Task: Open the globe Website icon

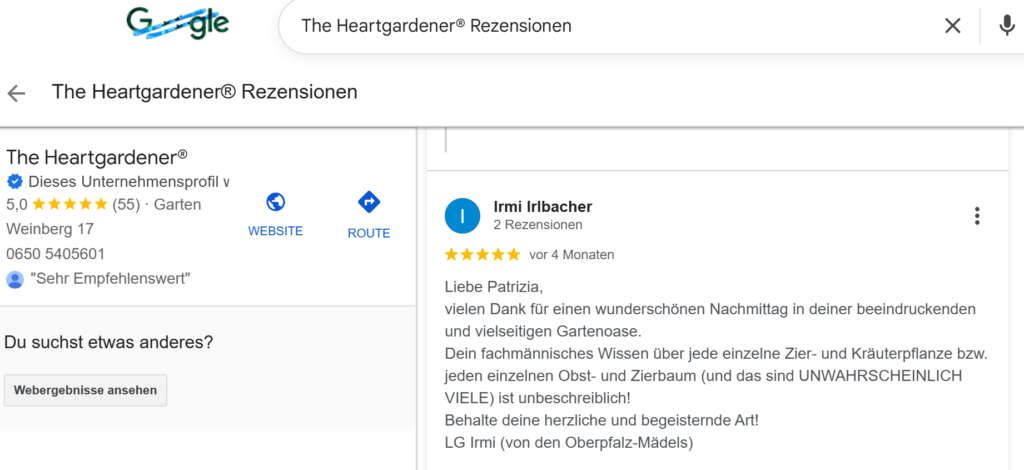Action: coord(276,202)
